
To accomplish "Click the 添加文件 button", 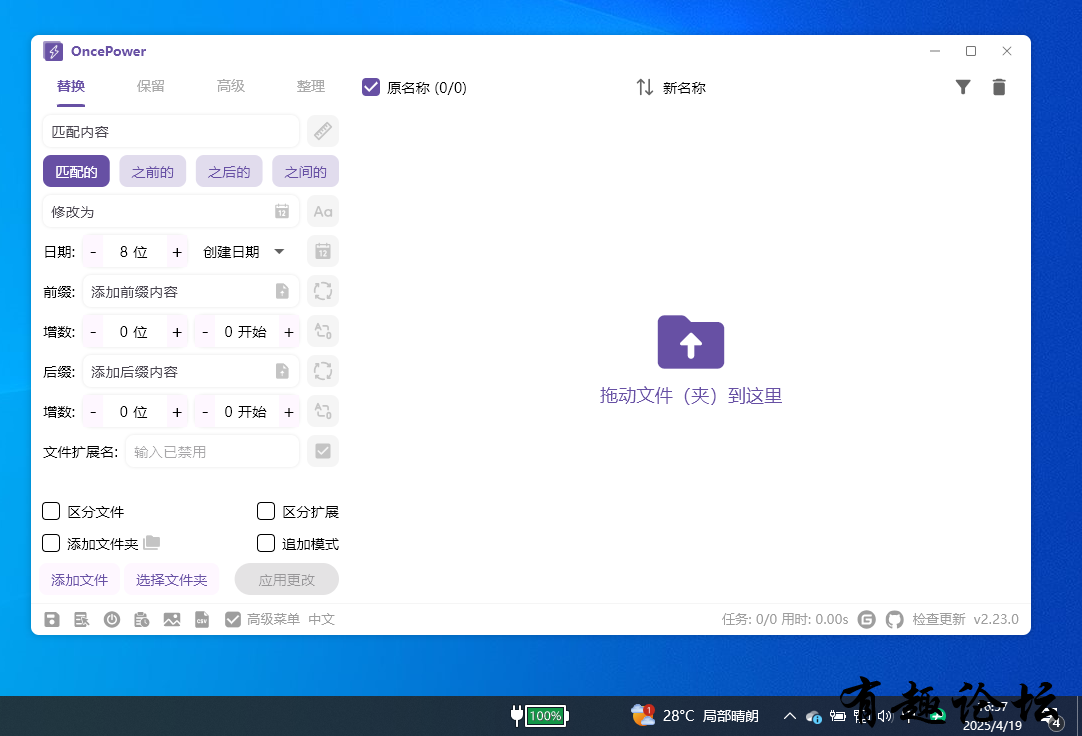I will point(79,579).
